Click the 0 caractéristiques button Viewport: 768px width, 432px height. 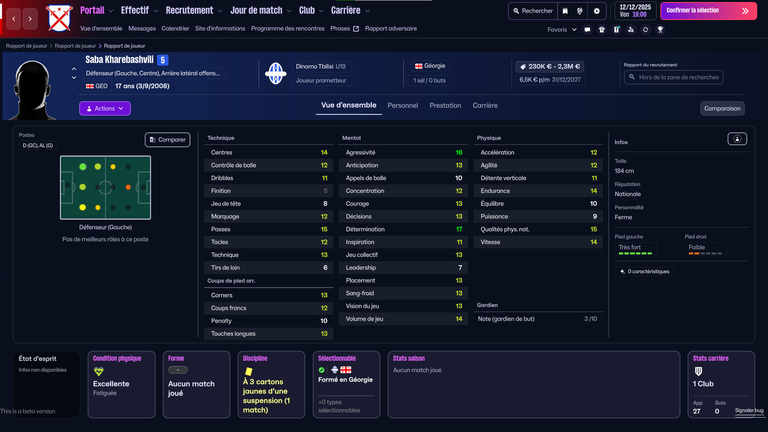coord(644,271)
